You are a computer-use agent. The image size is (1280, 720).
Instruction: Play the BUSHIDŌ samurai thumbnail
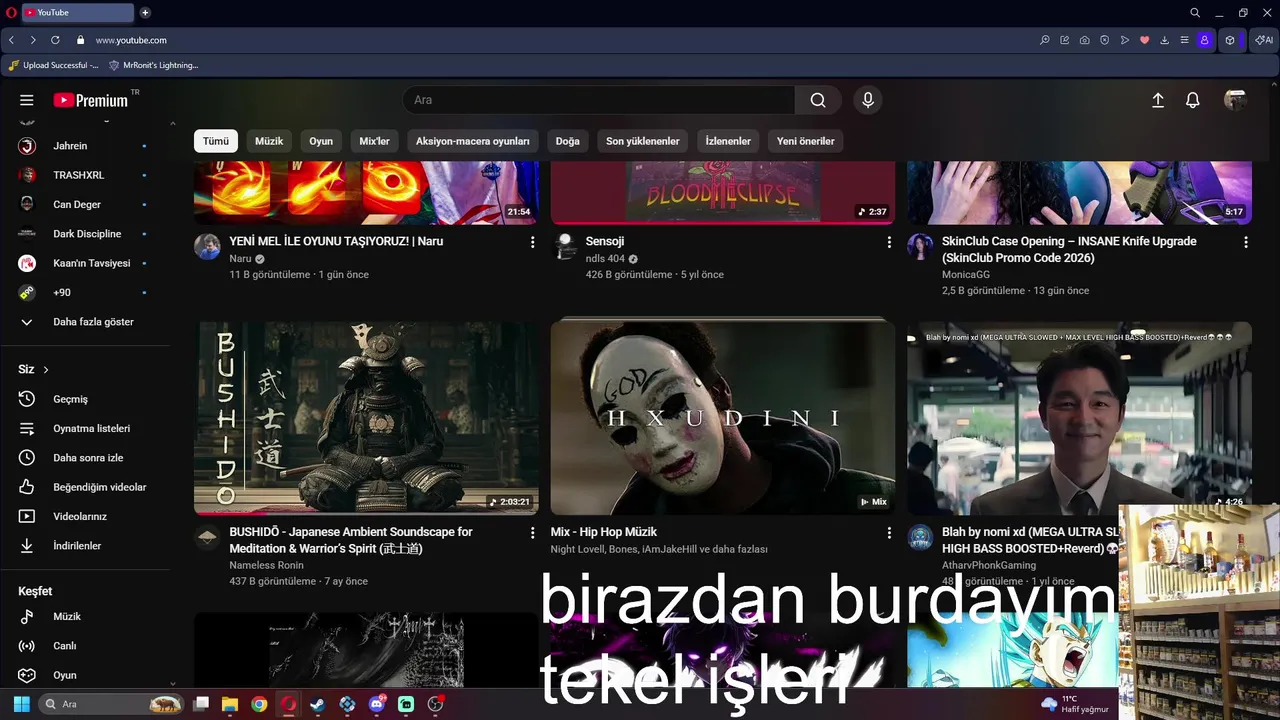click(366, 418)
